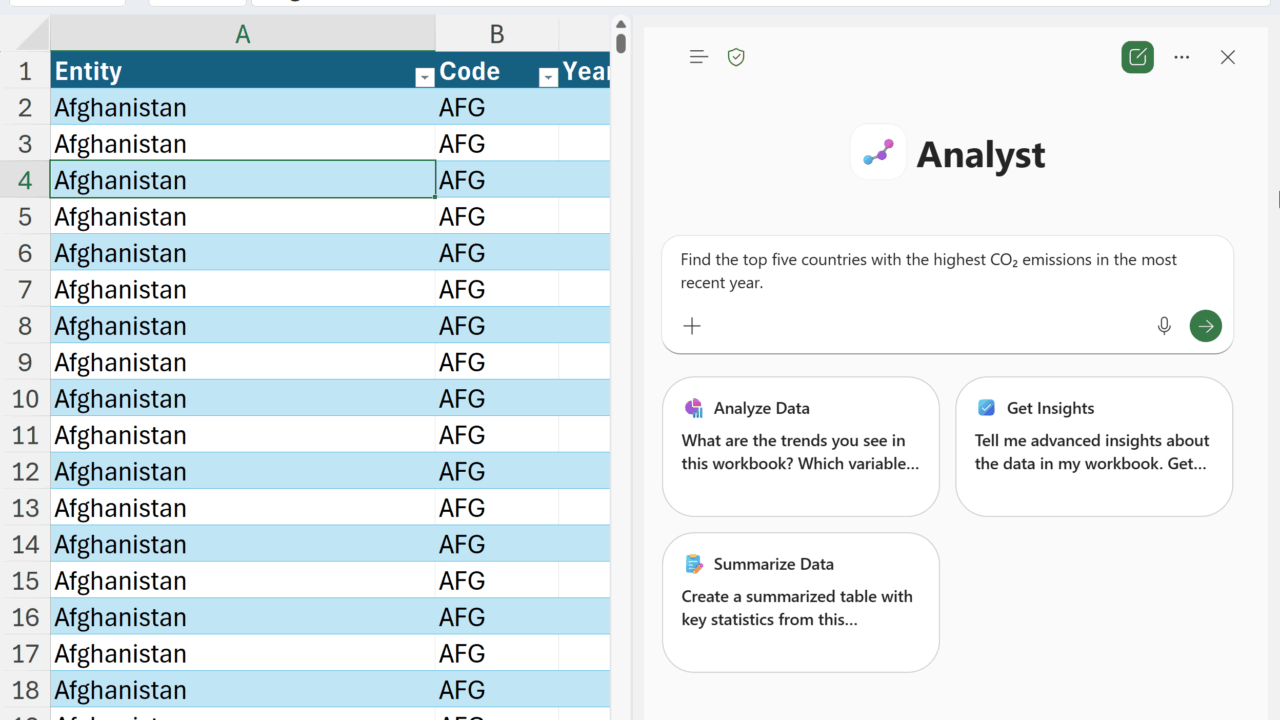Click the CO₂ emissions prompt text field

928,271
